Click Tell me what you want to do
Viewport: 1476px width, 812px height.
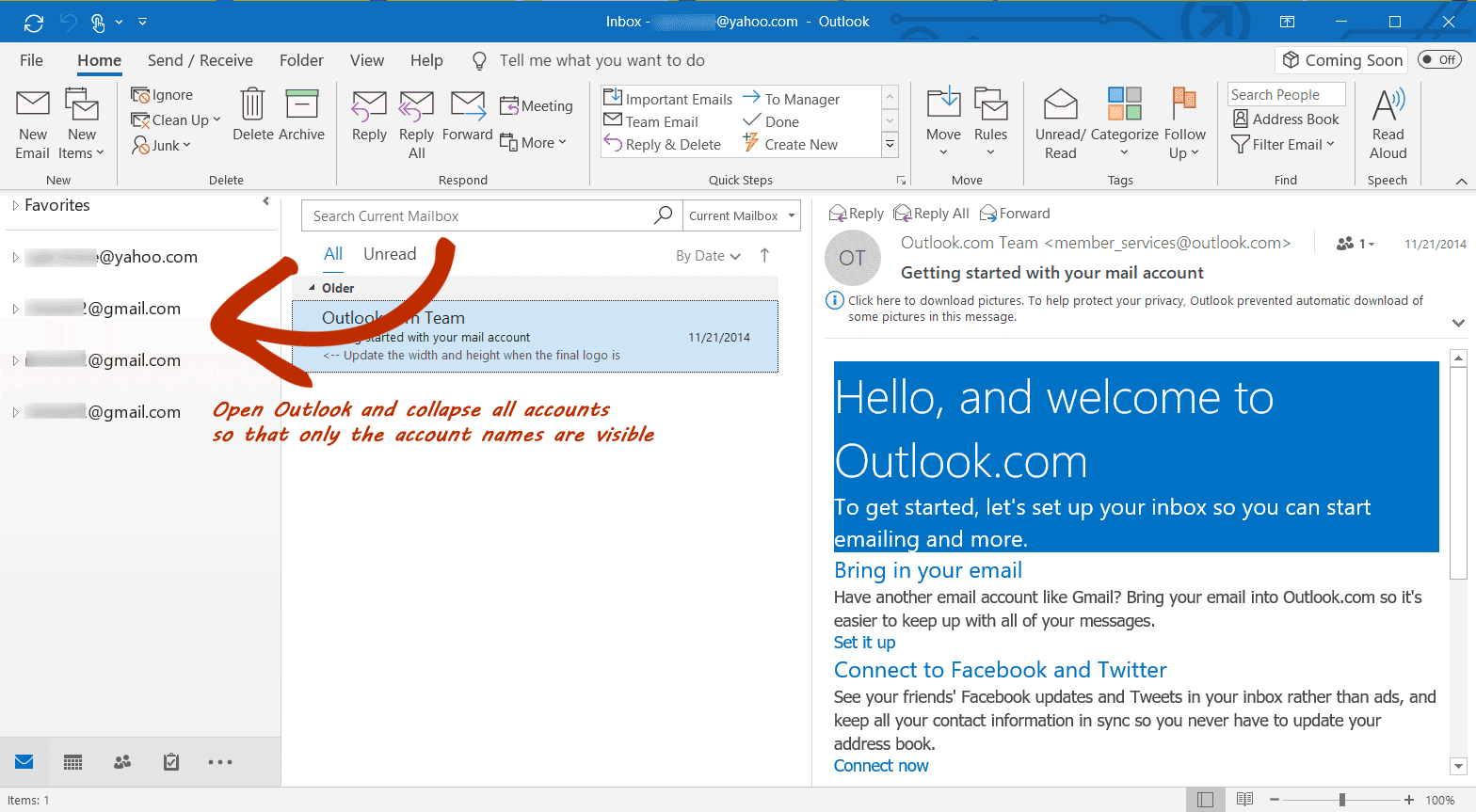tap(602, 60)
